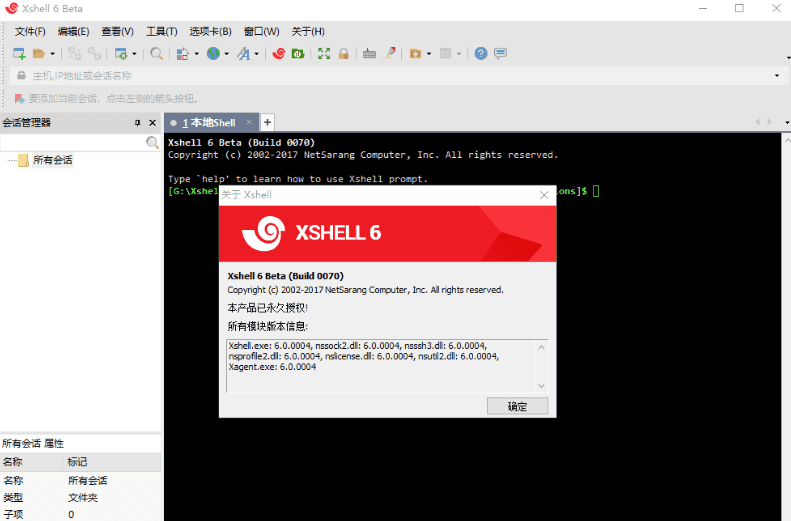Select the 所有会话 folder in tree

tap(53, 160)
